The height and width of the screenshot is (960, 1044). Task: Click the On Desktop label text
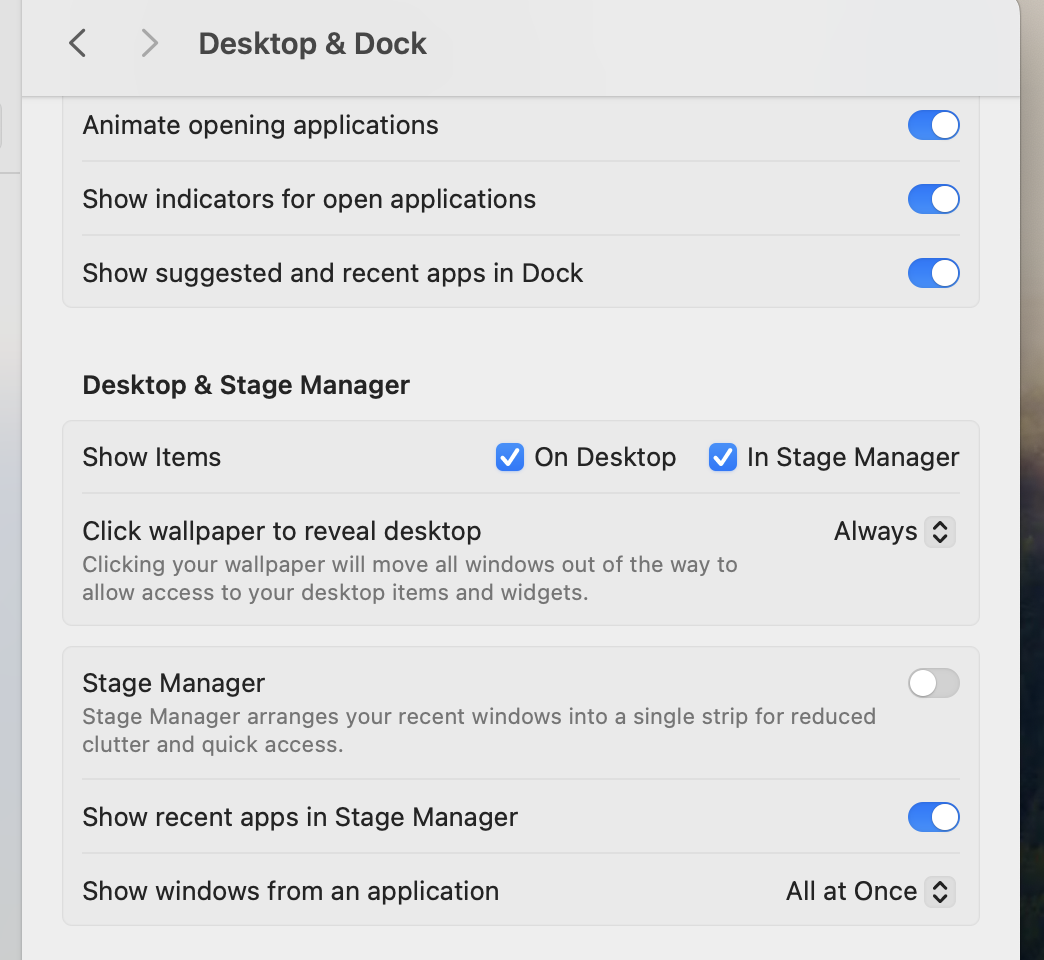pyautogui.click(x=605, y=457)
